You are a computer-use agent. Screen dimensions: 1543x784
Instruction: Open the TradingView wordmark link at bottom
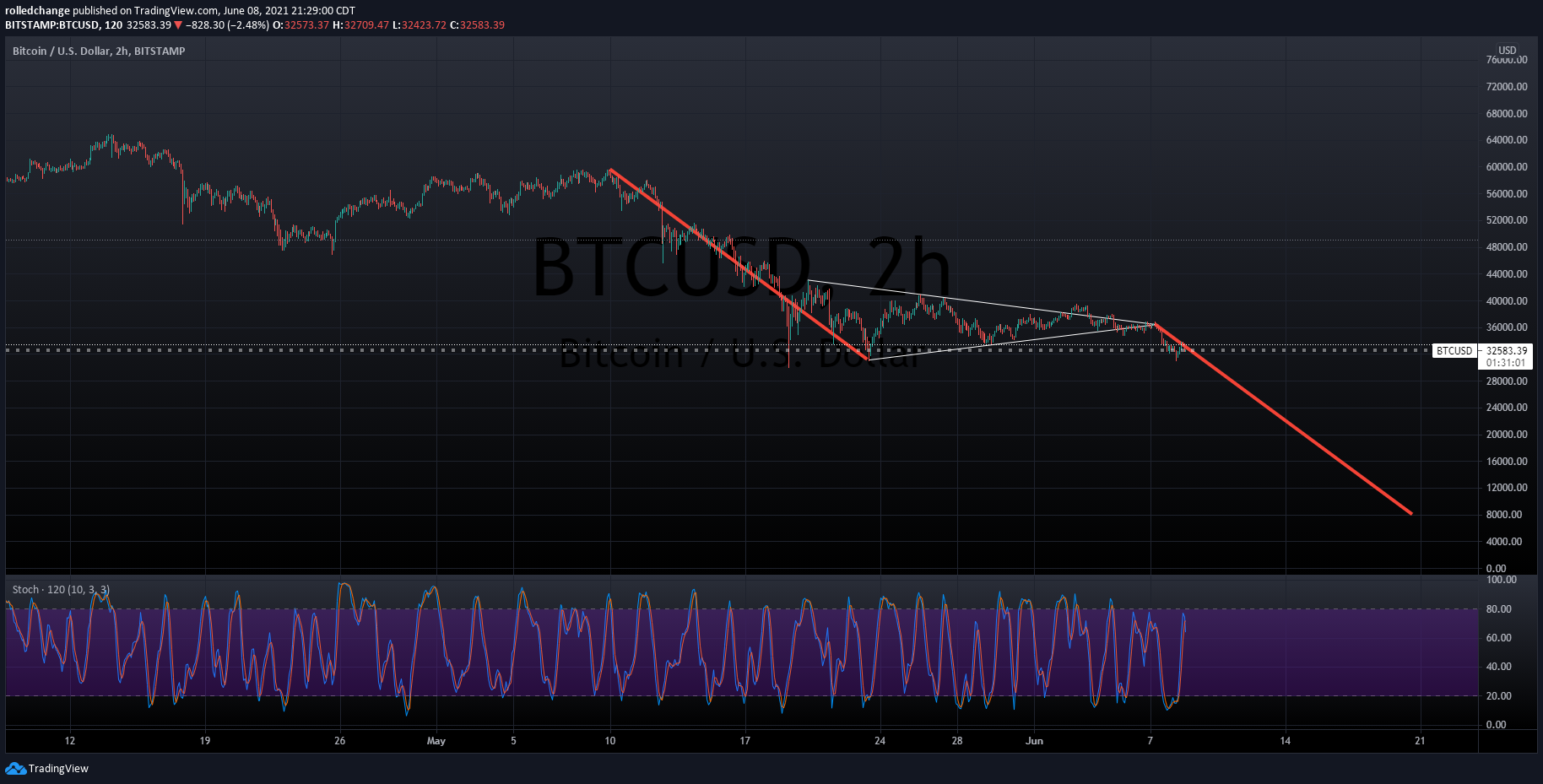[x=58, y=769]
